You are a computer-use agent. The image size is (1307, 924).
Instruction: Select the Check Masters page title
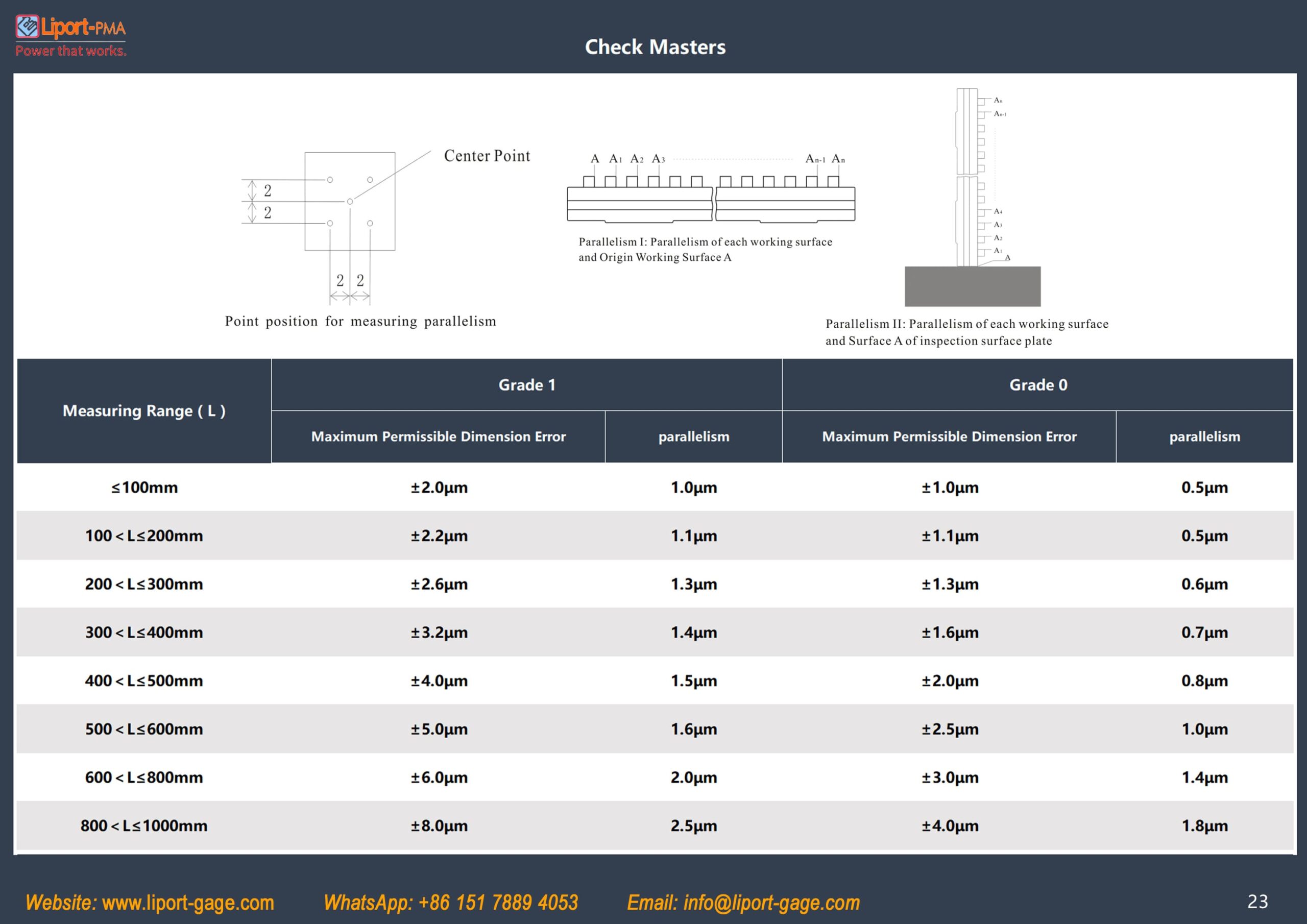pos(655,46)
